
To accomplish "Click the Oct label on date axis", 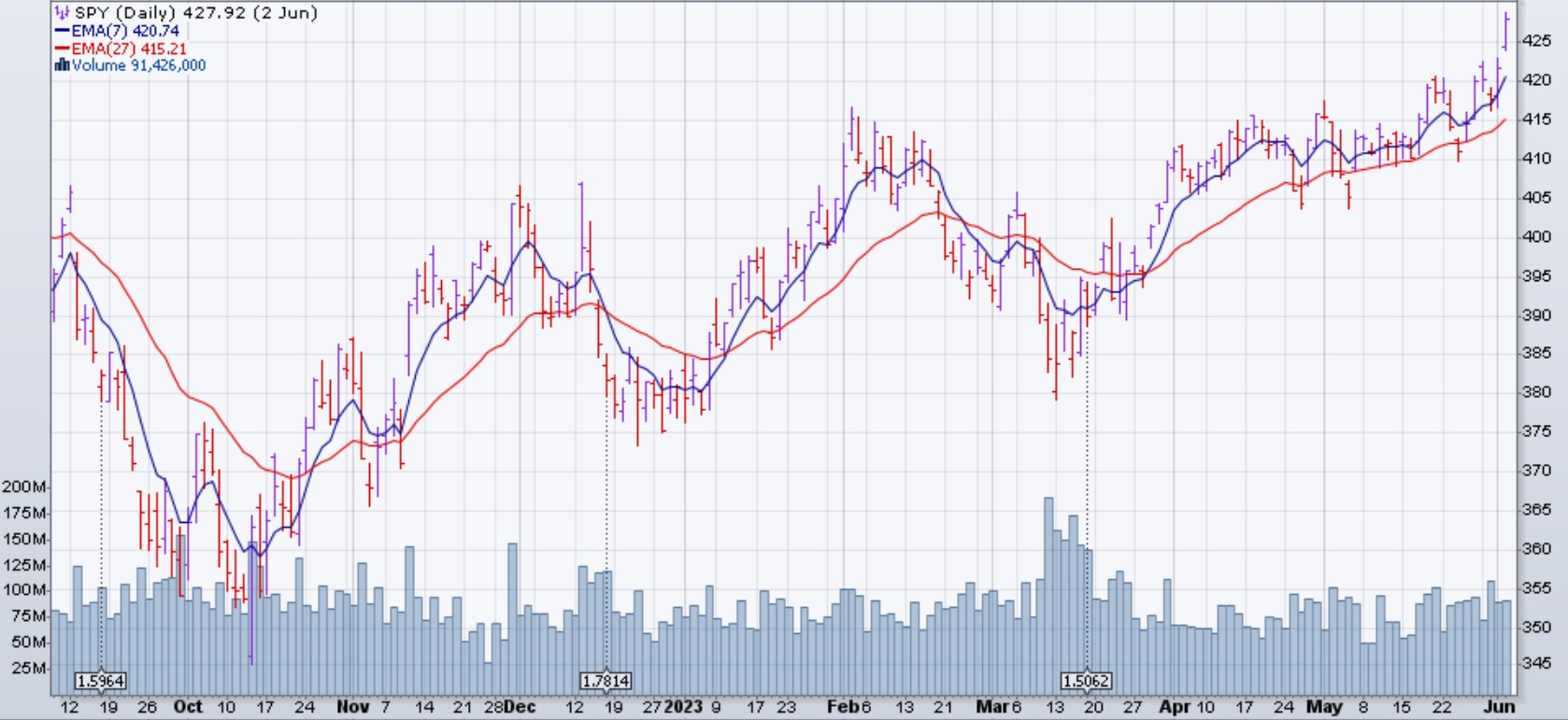I will point(188,707).
